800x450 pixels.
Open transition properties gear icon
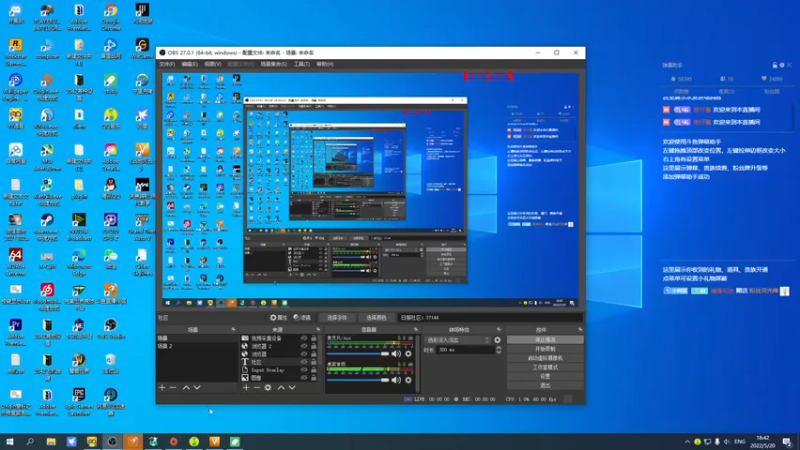pos(497,340)
